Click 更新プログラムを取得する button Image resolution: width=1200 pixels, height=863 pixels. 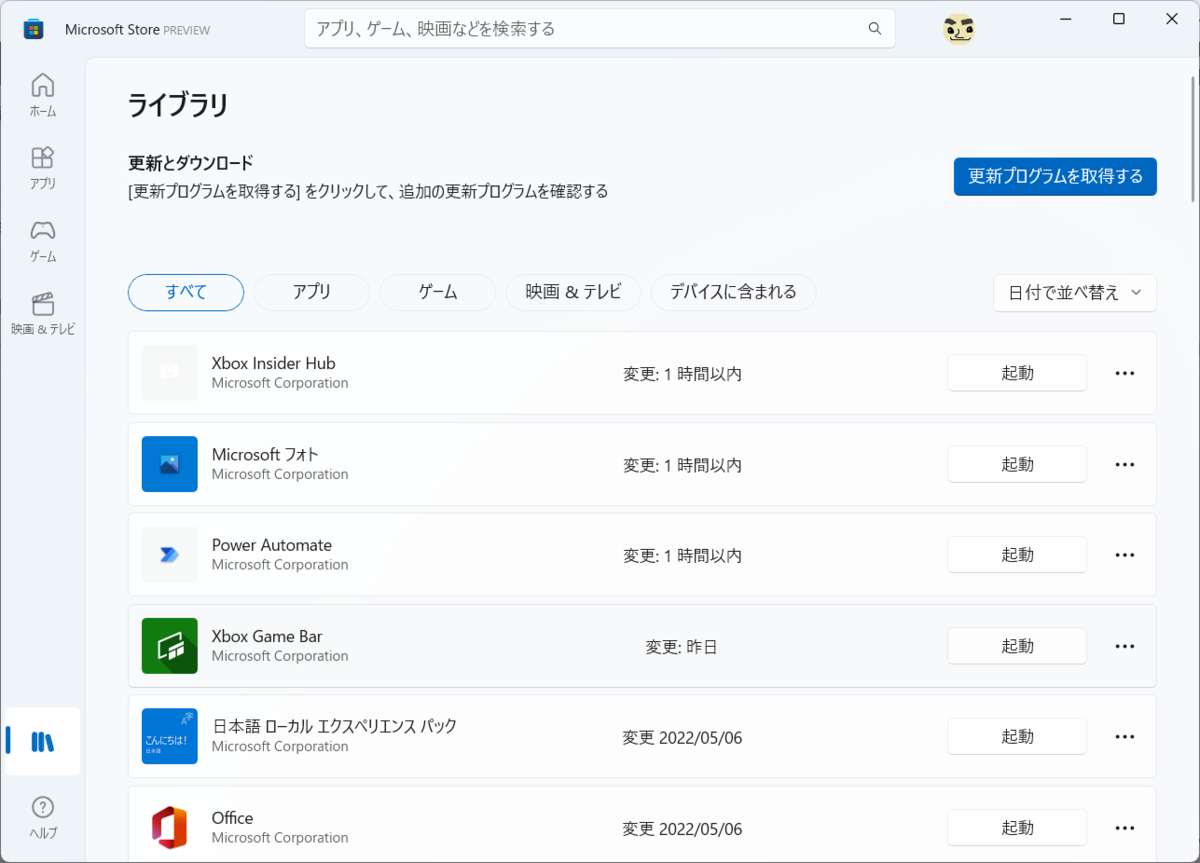pos(1055,176)
